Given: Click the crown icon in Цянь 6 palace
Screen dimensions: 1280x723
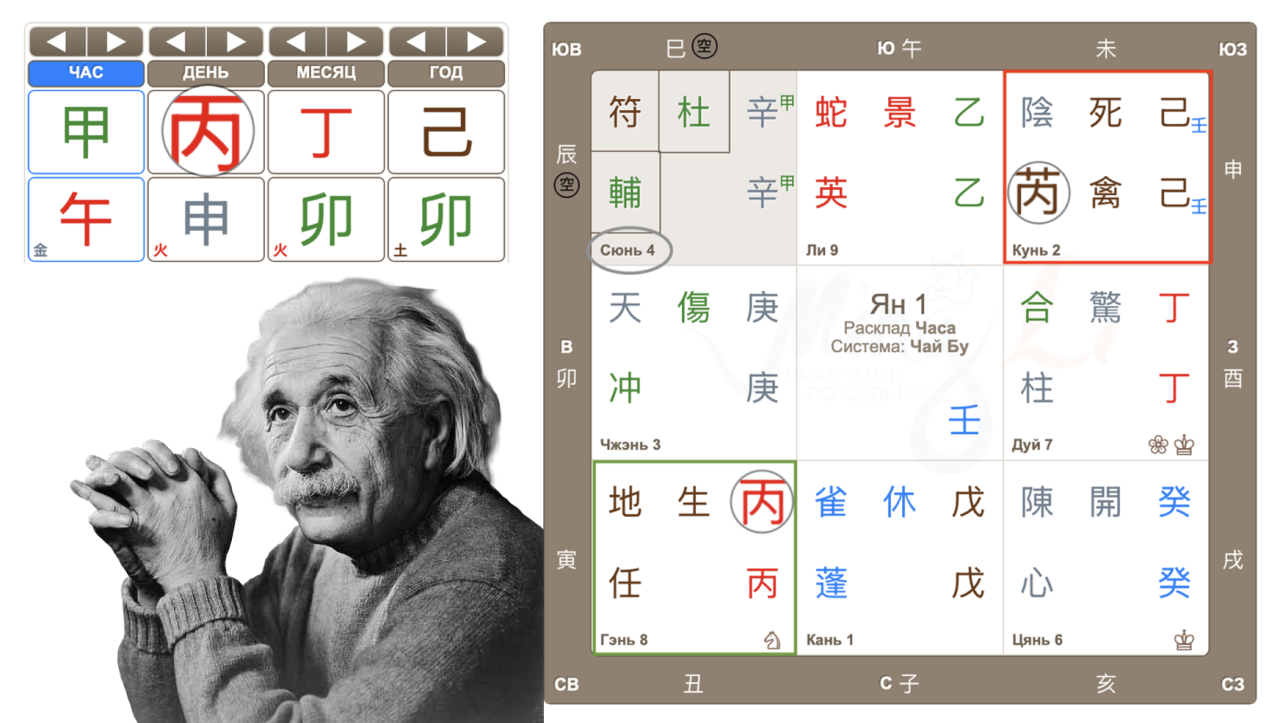Looking at the screenshot, I should pyautogui.click(x=1184, y=639).
